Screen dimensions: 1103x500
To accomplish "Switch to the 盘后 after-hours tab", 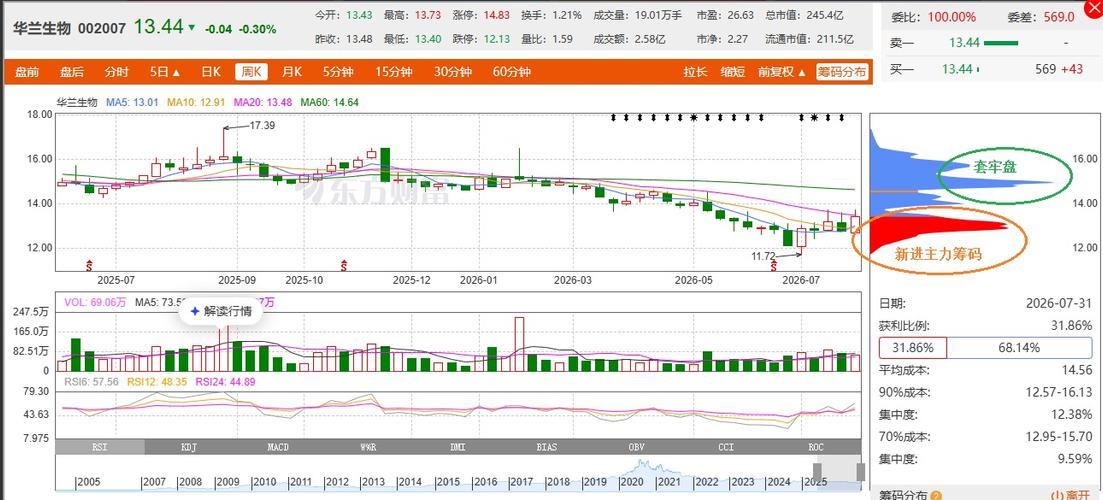I will click(x=72, y=72).
